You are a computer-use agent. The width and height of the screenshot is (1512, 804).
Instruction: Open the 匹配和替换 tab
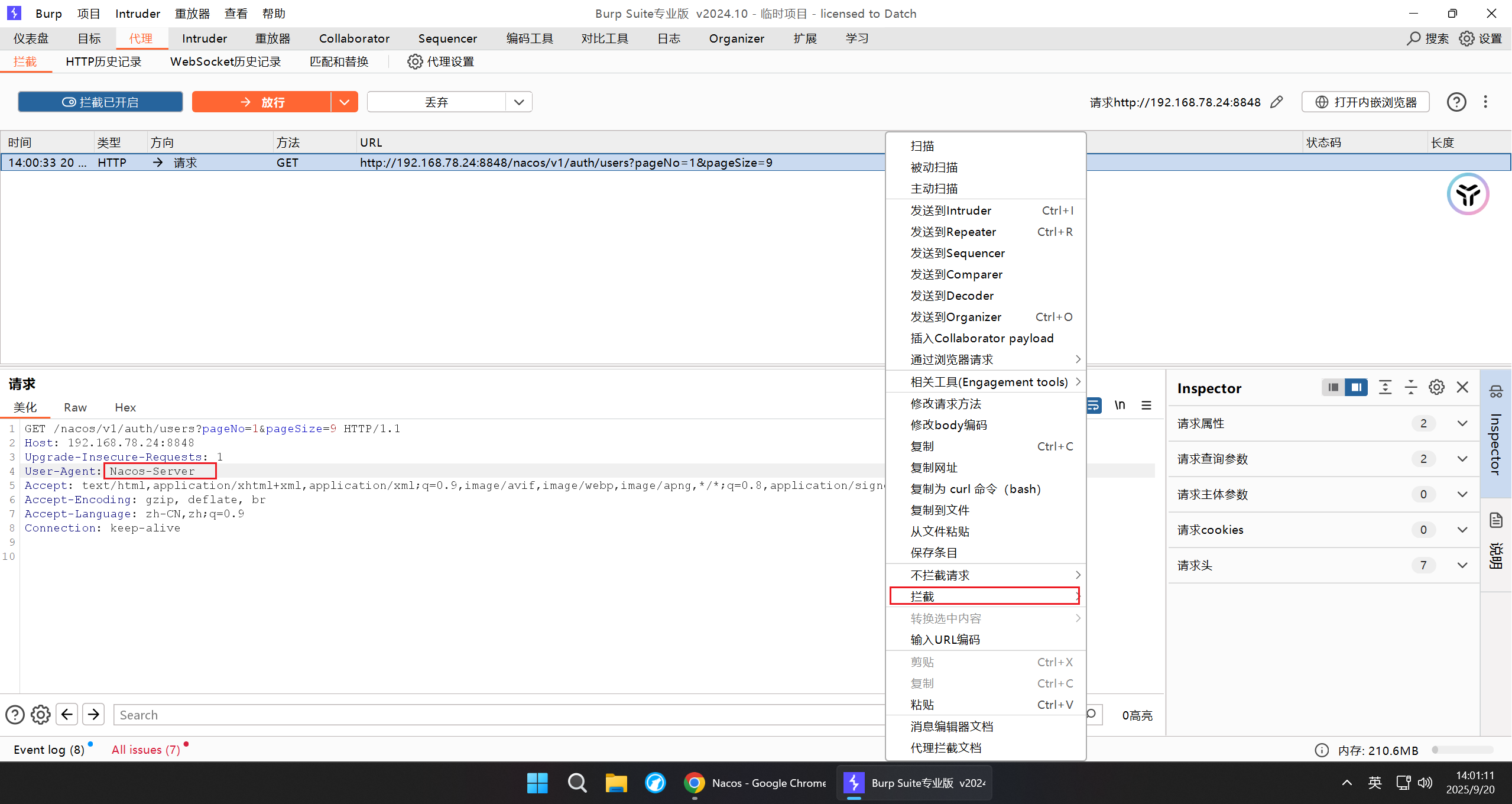(339, 61)
